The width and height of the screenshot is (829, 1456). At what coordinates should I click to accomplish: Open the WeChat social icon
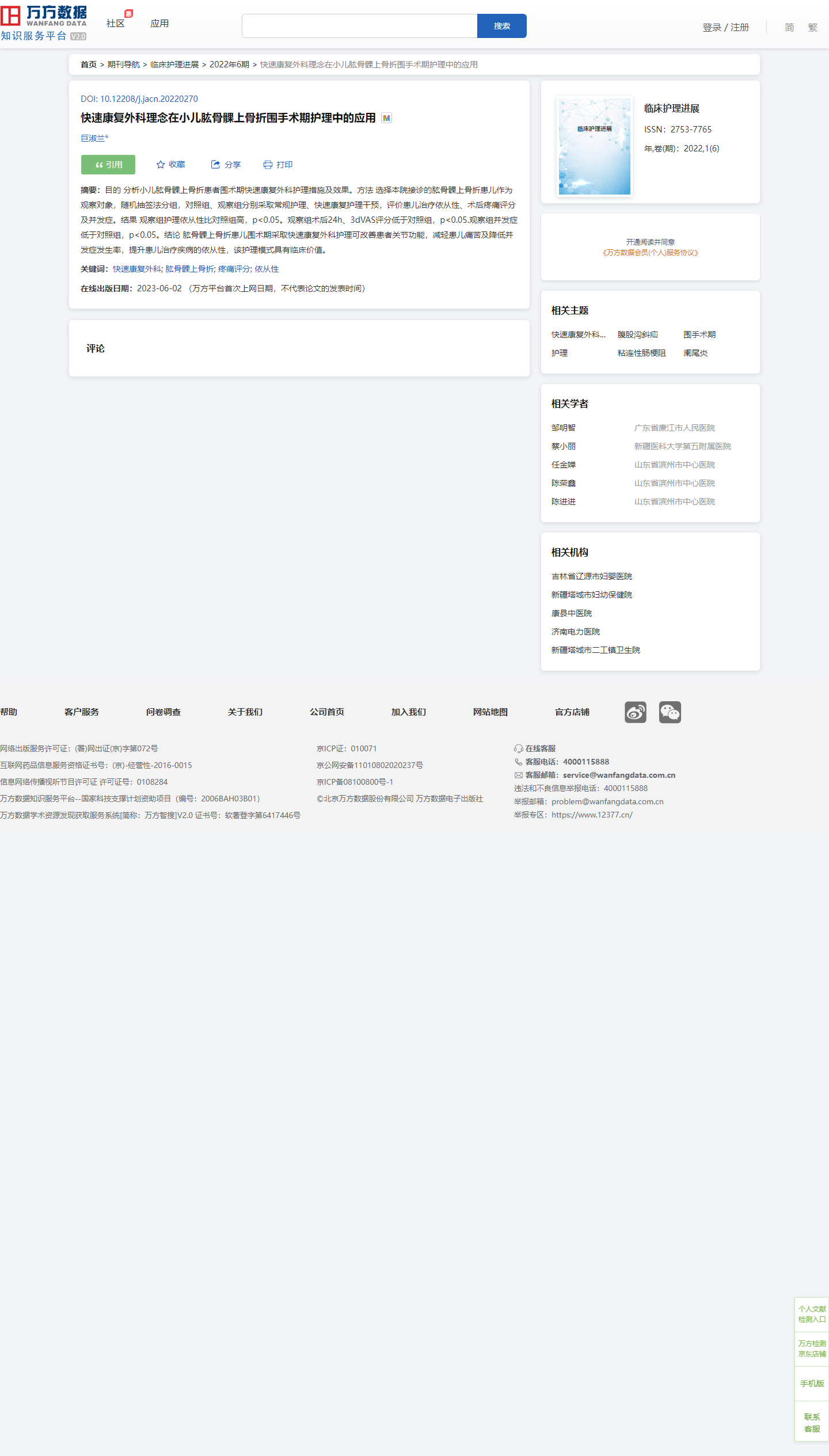tap(670, 712)
